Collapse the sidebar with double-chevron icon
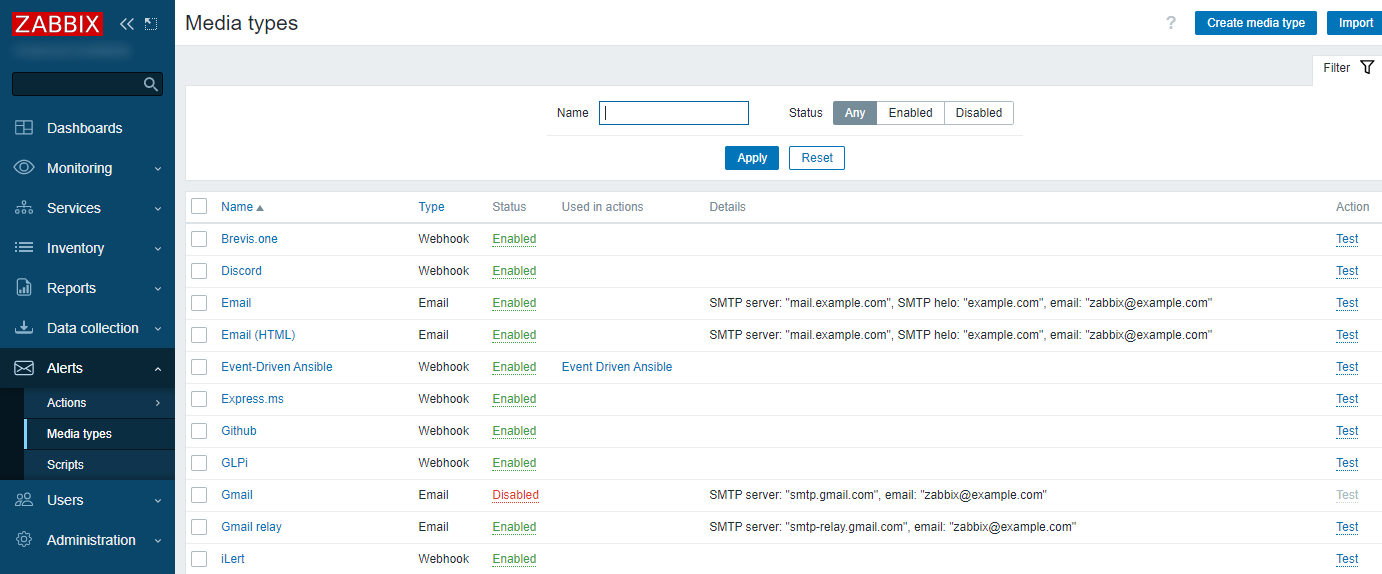Screen dimensions: 1382x574 tap(127, 23)
